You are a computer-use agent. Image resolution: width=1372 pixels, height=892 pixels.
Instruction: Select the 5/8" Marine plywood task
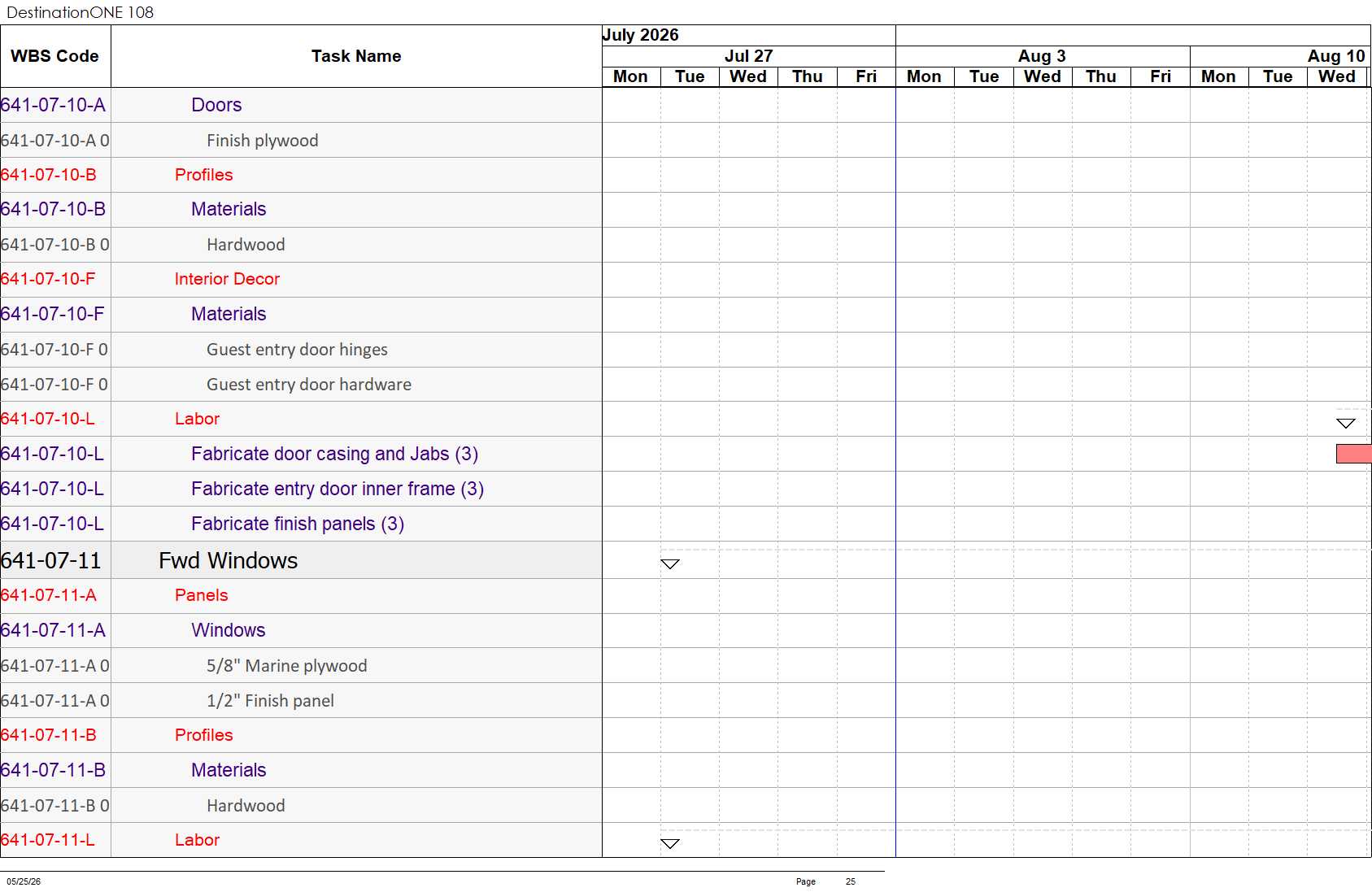(287, 666)
